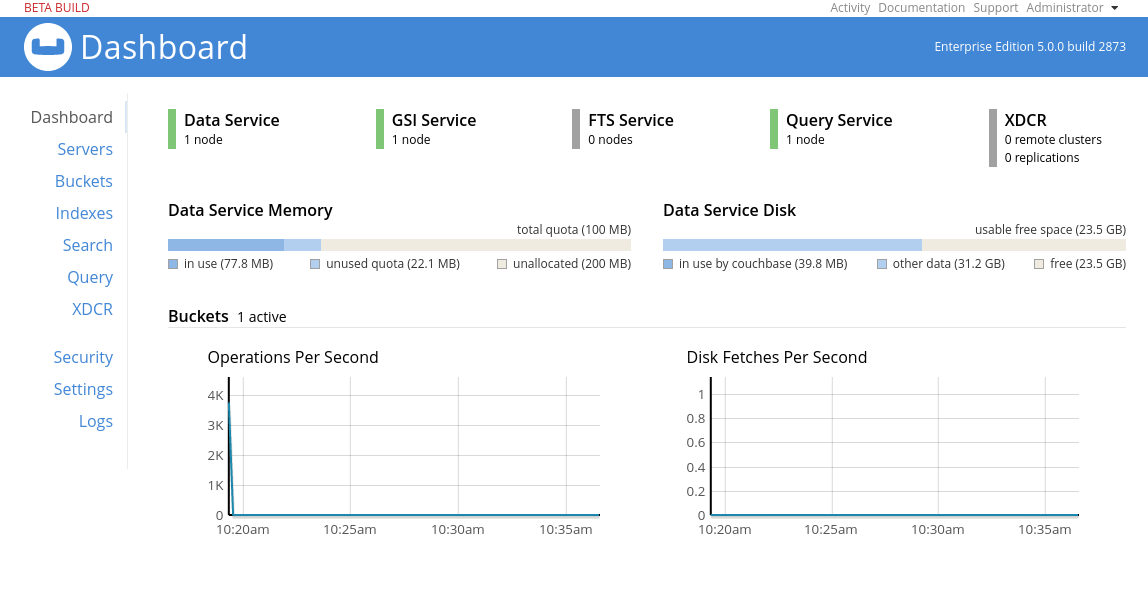
Task: Click the Activity link in header
Action: click(850, 8)
